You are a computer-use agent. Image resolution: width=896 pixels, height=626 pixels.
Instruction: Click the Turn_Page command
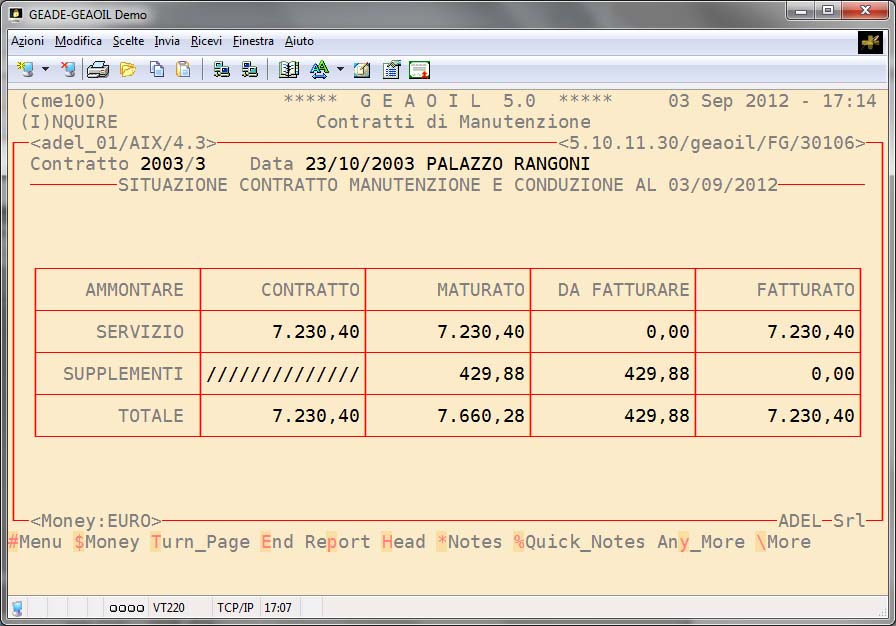click(x=200, y=542)
